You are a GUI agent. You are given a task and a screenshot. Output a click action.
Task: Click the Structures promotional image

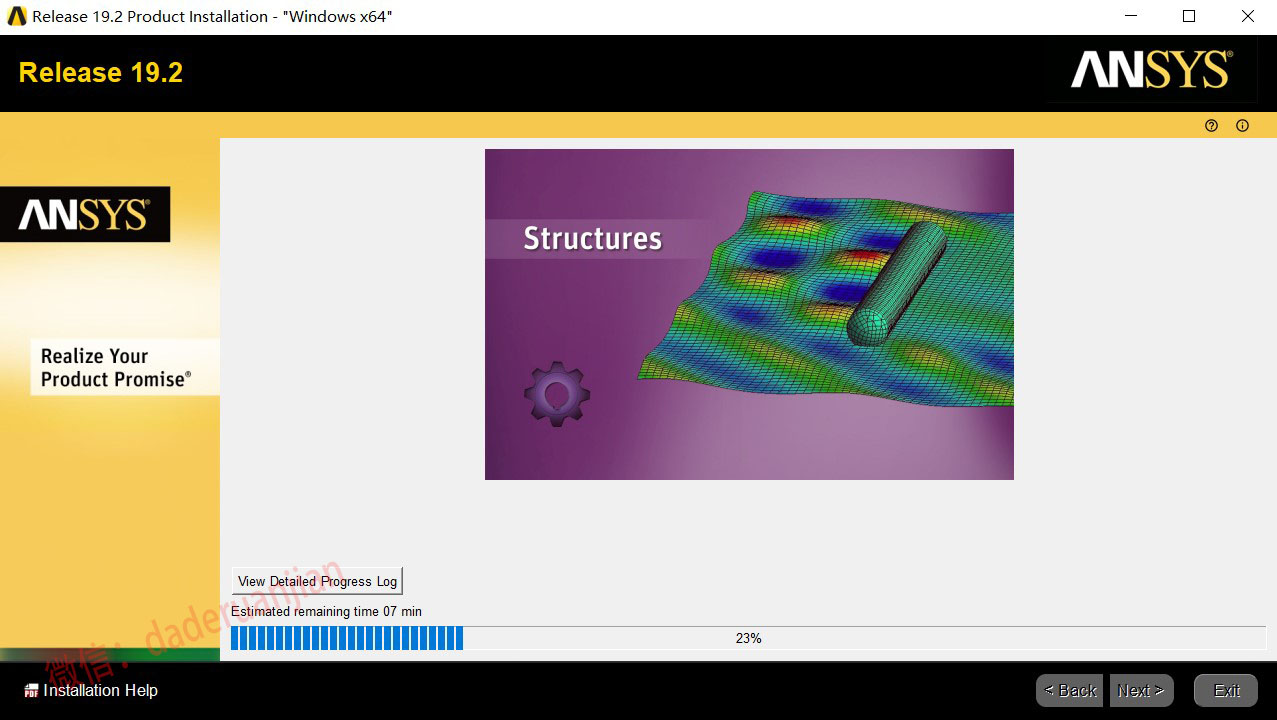tap(749, 314)
